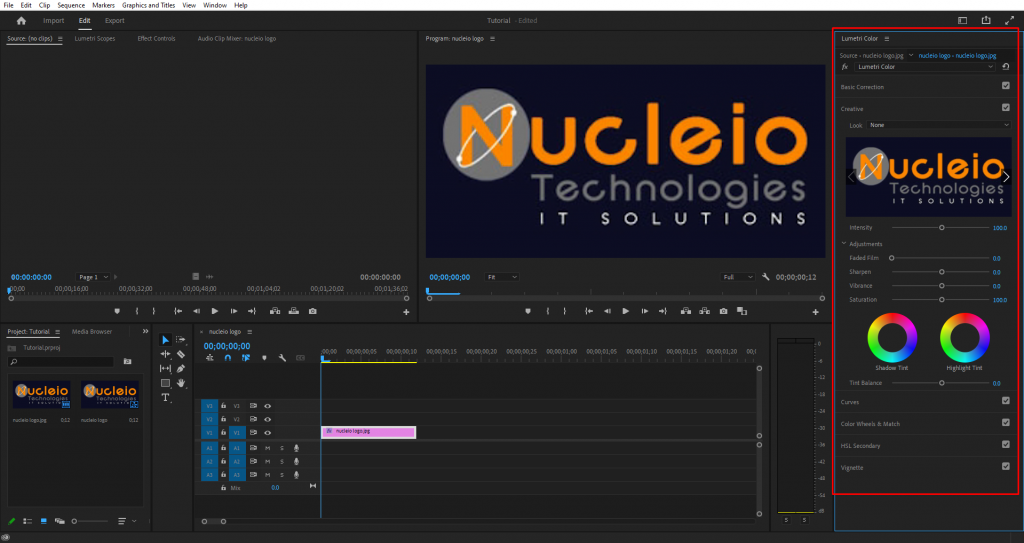Maximize video output fullscreen icon

click(1010, 21)
